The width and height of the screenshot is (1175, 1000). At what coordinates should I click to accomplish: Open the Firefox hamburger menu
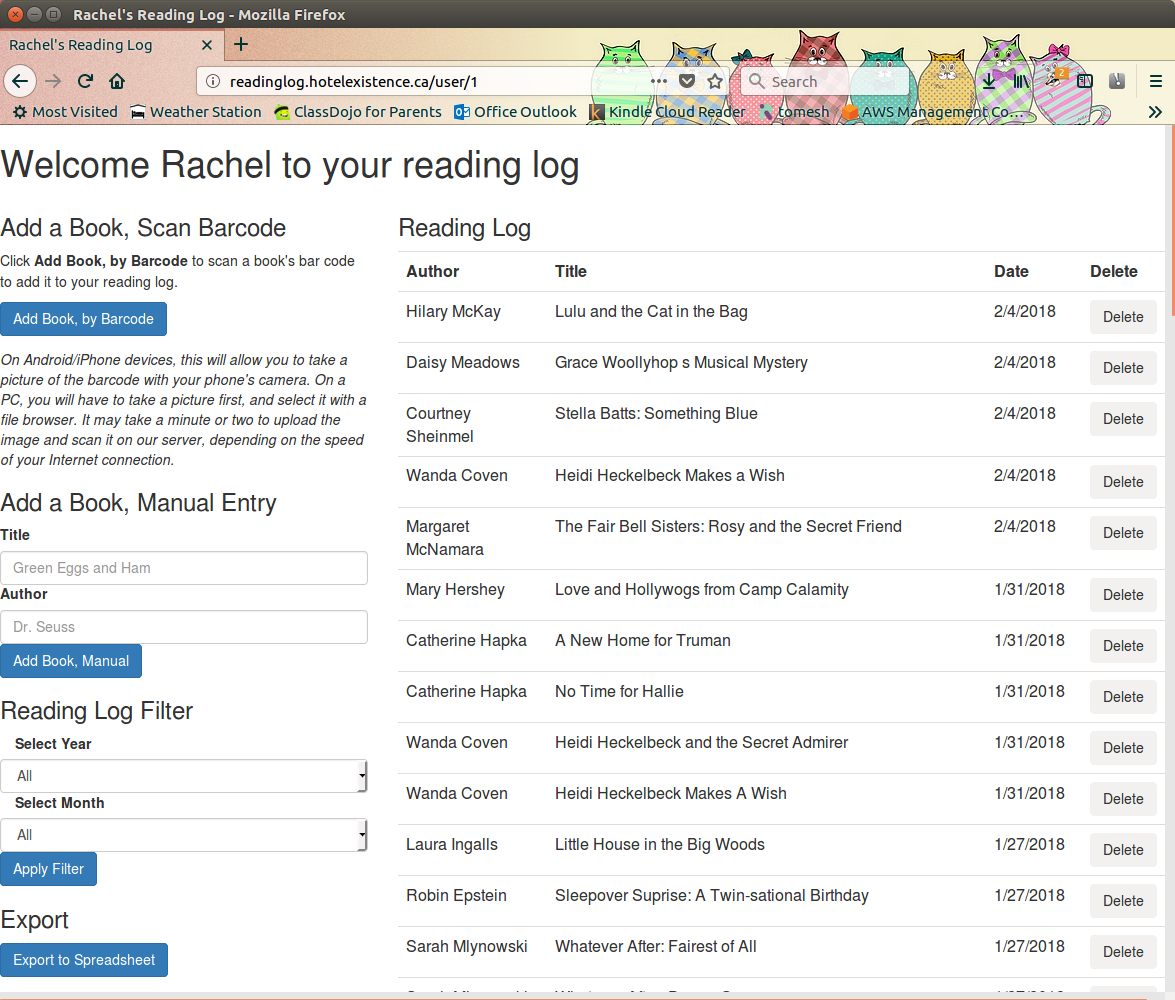coord(1155,81)
